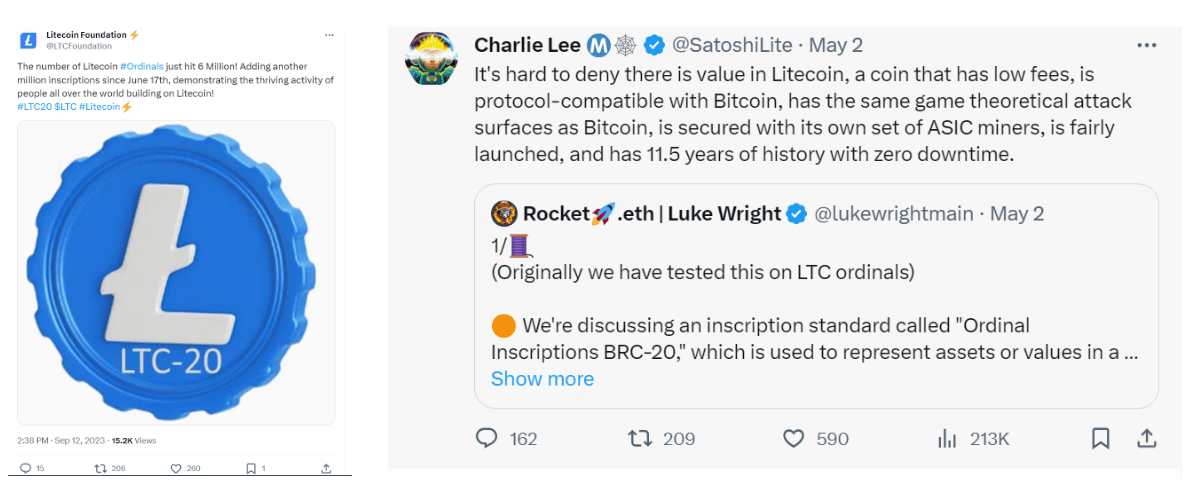Open the LTC-20 coin image
Viewport: 1194px width, 496px height.
pos(176,272)
